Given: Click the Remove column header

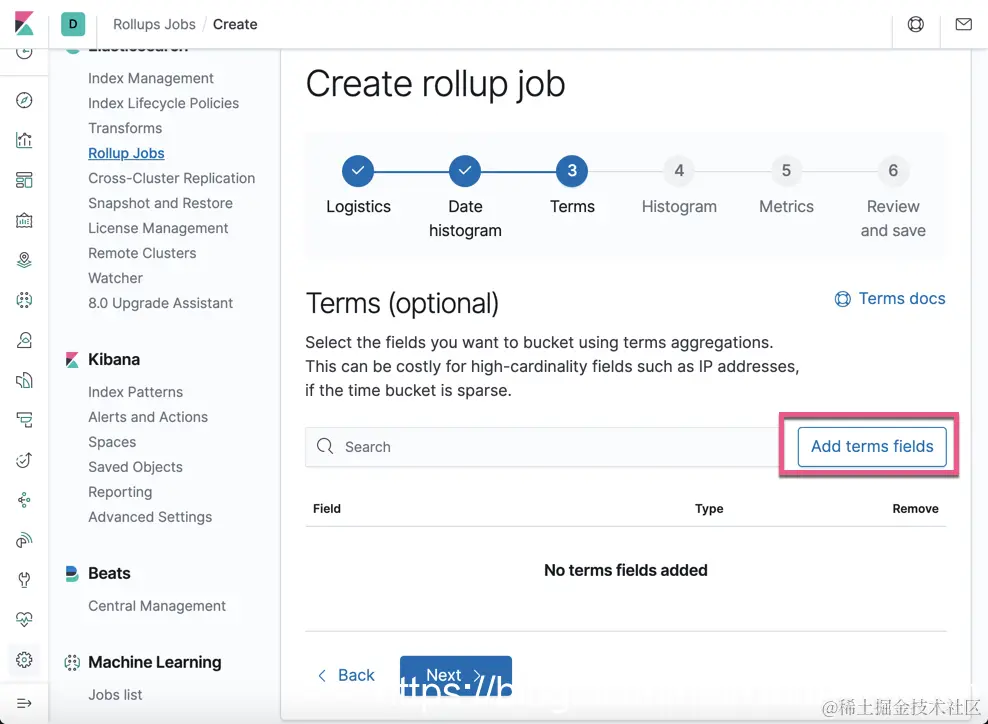Looking at the screenshot, I should click(915, 509).
